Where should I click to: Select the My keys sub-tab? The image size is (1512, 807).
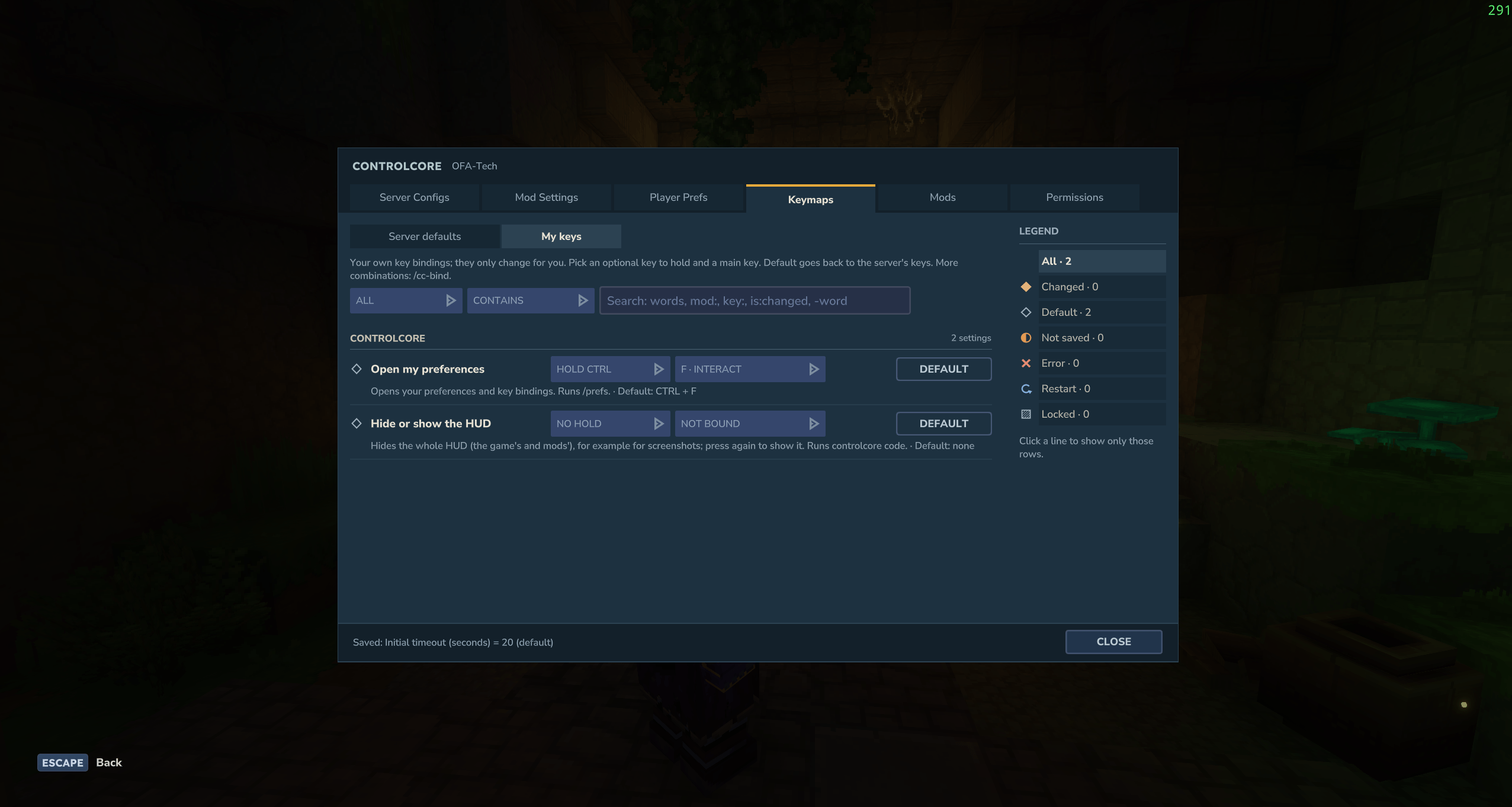[561, 236]
